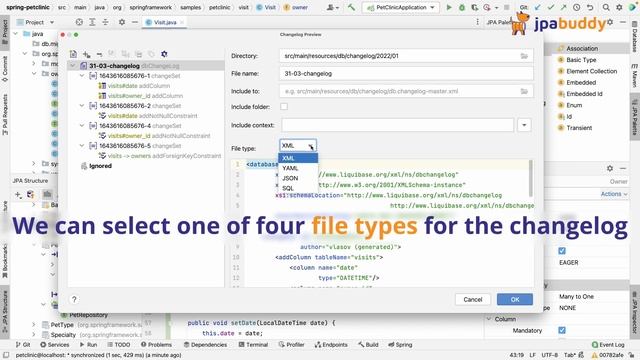Open the File type combo box

[x=298, y=146]
